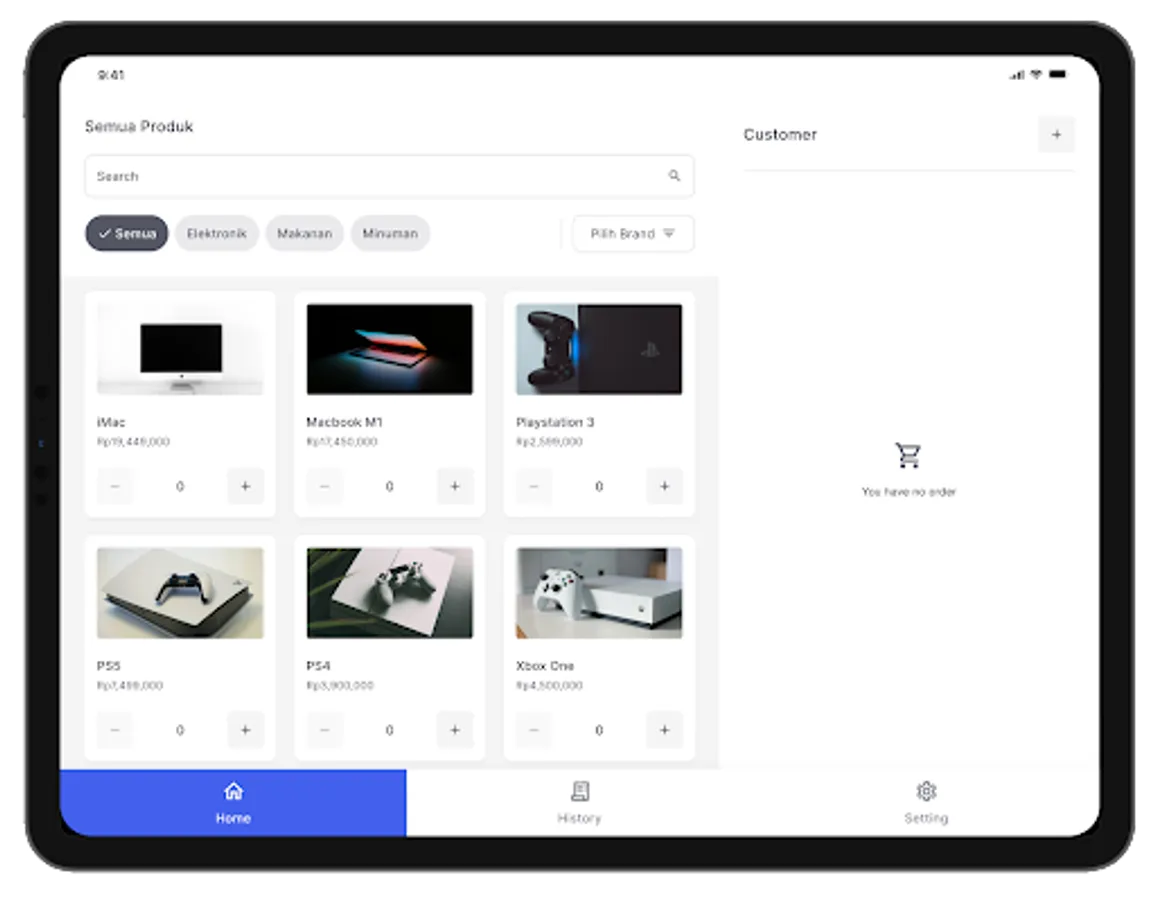Select the Elektronik category chip

click(x=217, y=233)
